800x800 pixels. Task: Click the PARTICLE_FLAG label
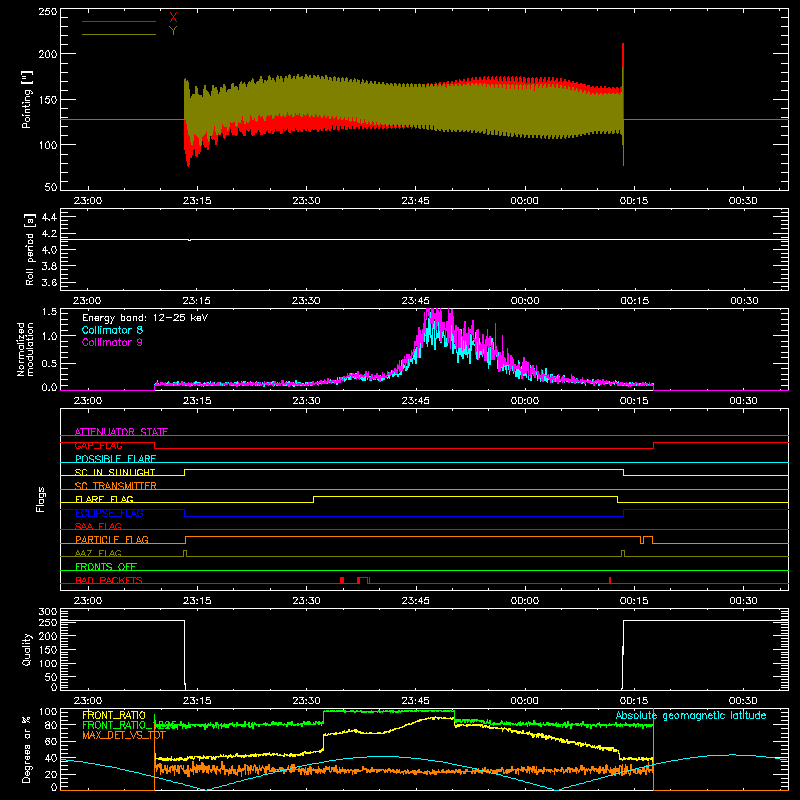point(112,539)
